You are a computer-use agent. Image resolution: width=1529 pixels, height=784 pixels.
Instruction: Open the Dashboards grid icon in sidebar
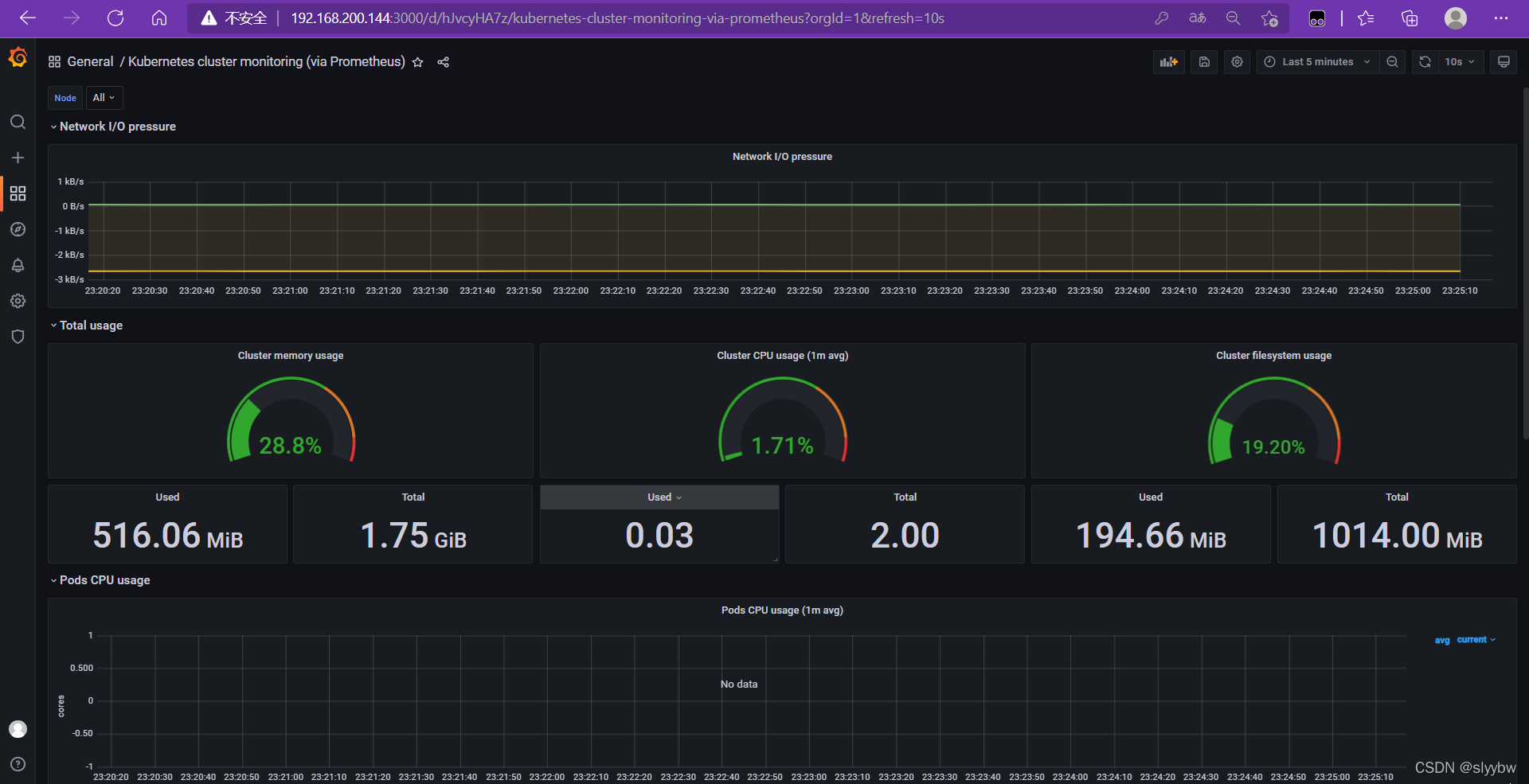point(18,193)
